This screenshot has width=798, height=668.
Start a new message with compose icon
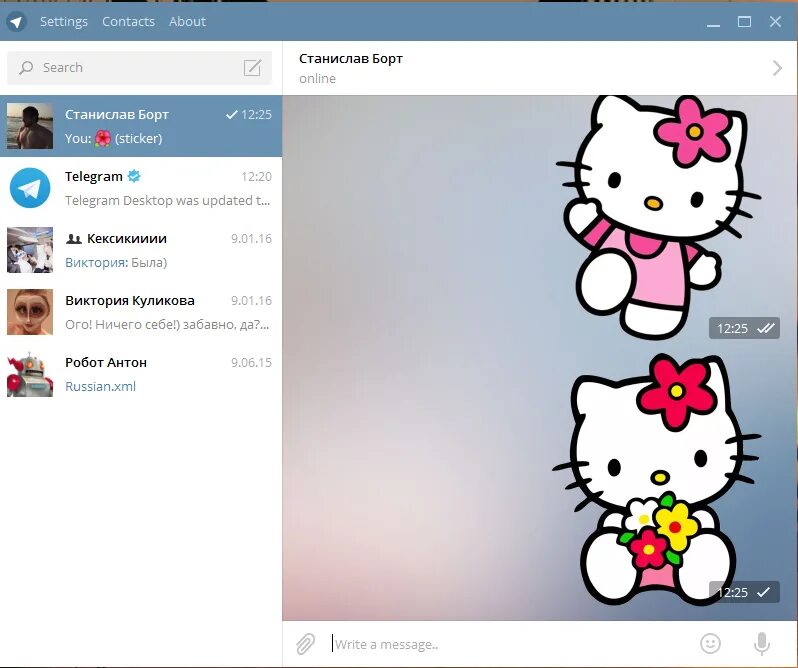point(252,68)
